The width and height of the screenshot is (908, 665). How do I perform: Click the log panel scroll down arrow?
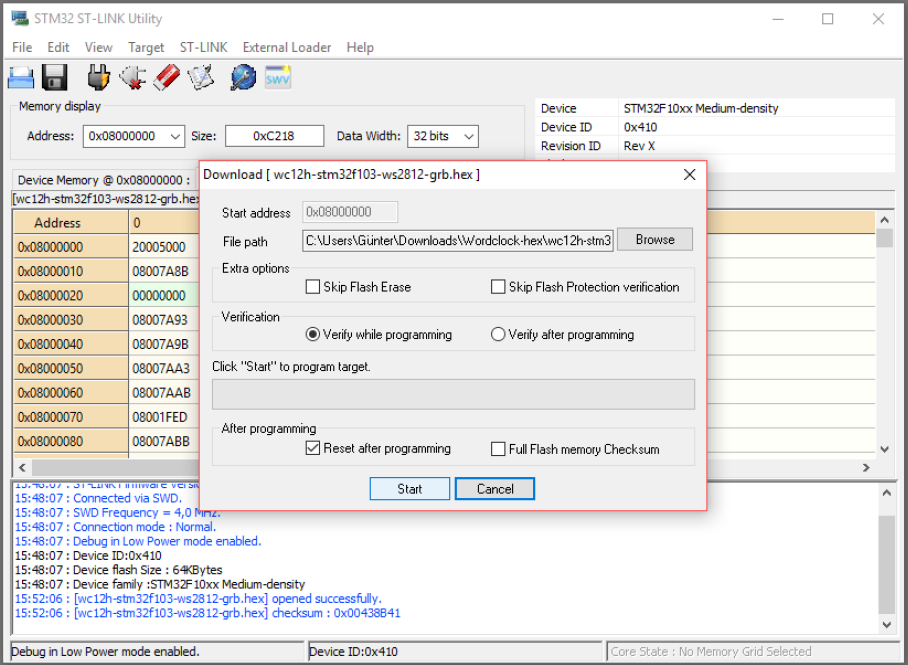click(887, 624)
